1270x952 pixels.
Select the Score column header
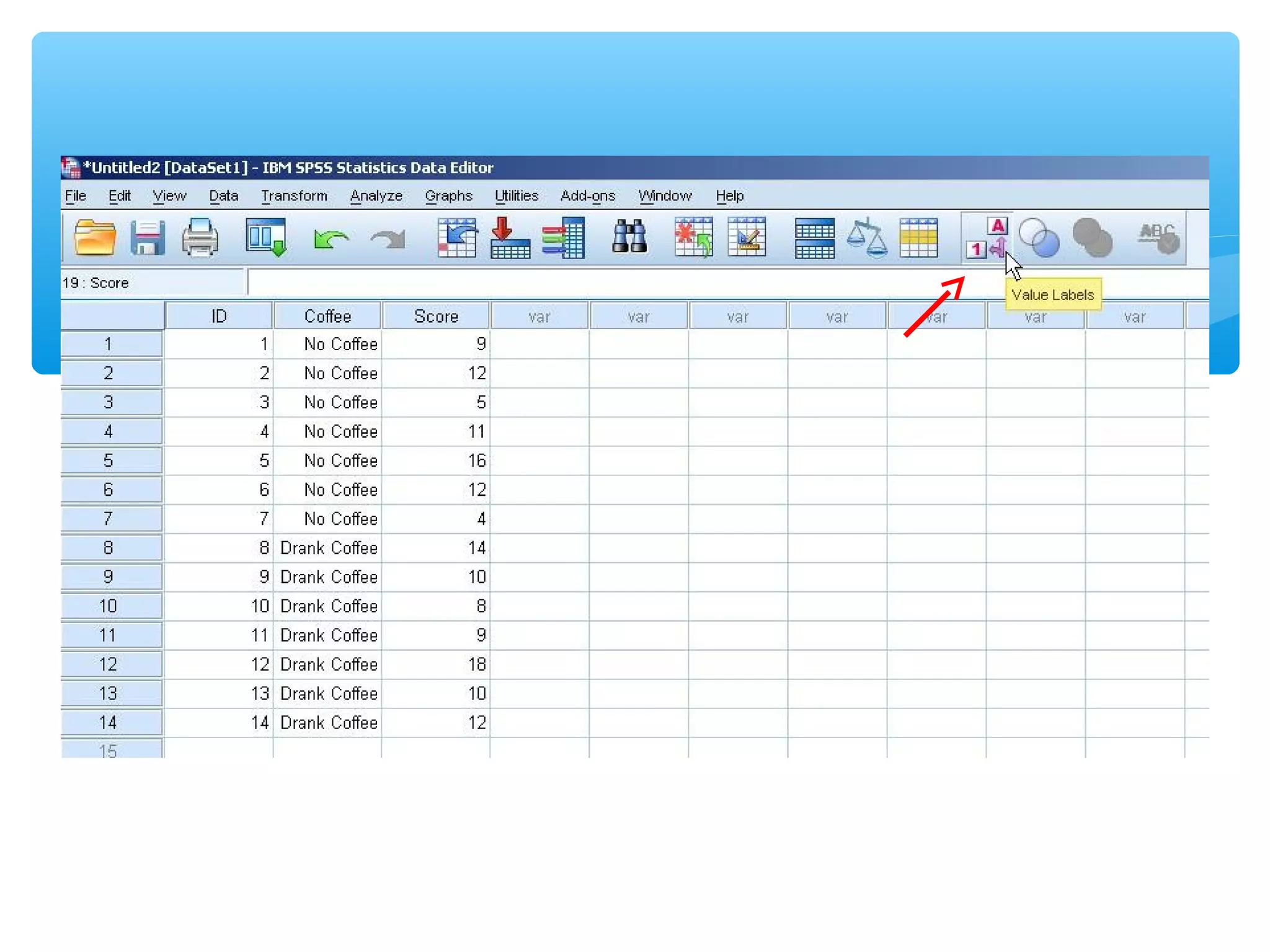pyautogui.click(x=436, y=317)
